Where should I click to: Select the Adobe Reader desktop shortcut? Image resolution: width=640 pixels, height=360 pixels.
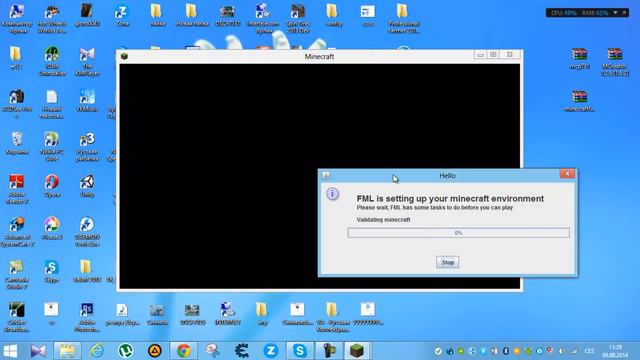pyautogui.click(x=17, y=189)
